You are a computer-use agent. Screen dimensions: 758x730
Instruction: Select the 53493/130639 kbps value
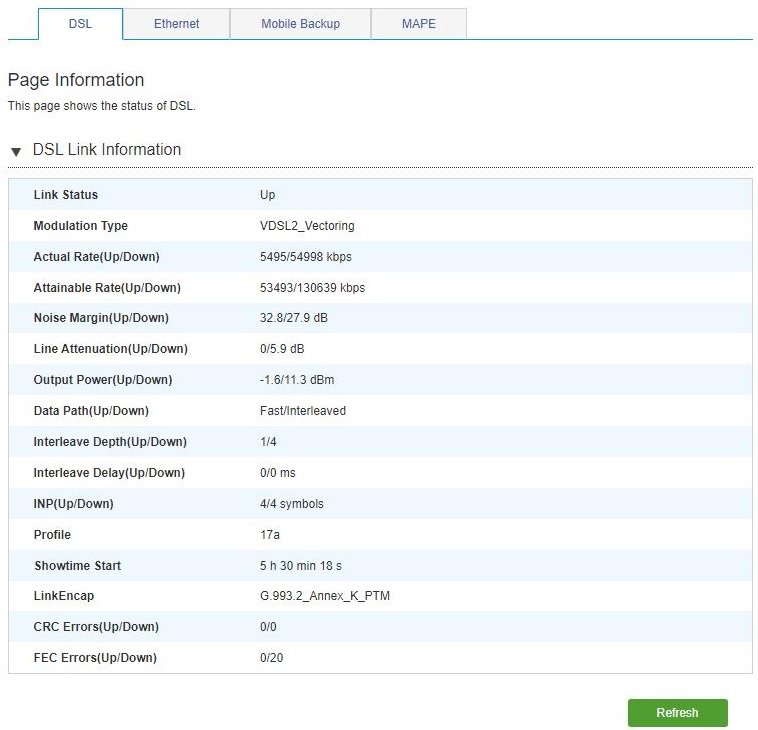coord(312,288)
